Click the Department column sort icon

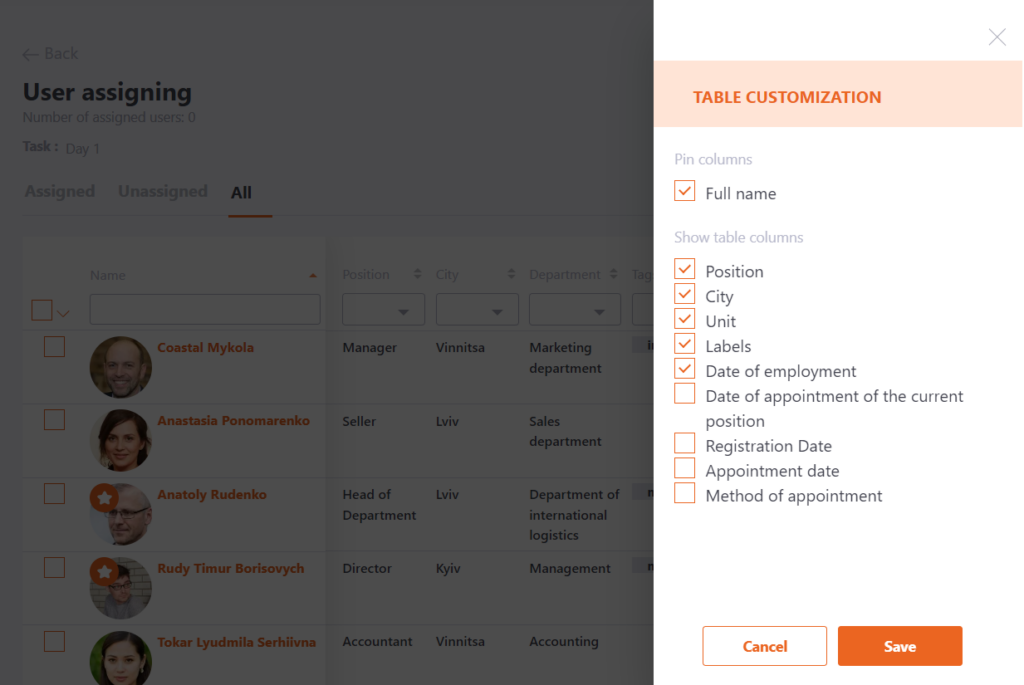click(613, 273)
